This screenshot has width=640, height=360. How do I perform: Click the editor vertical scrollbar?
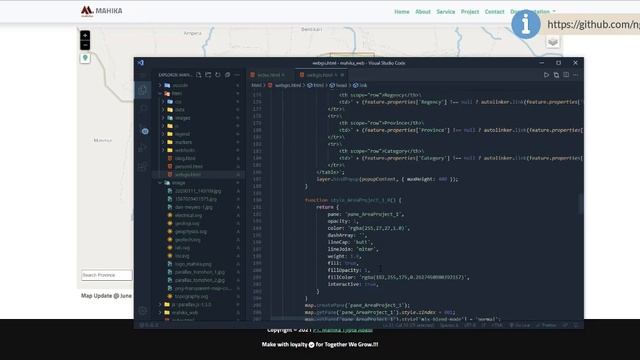click(581, 203)
